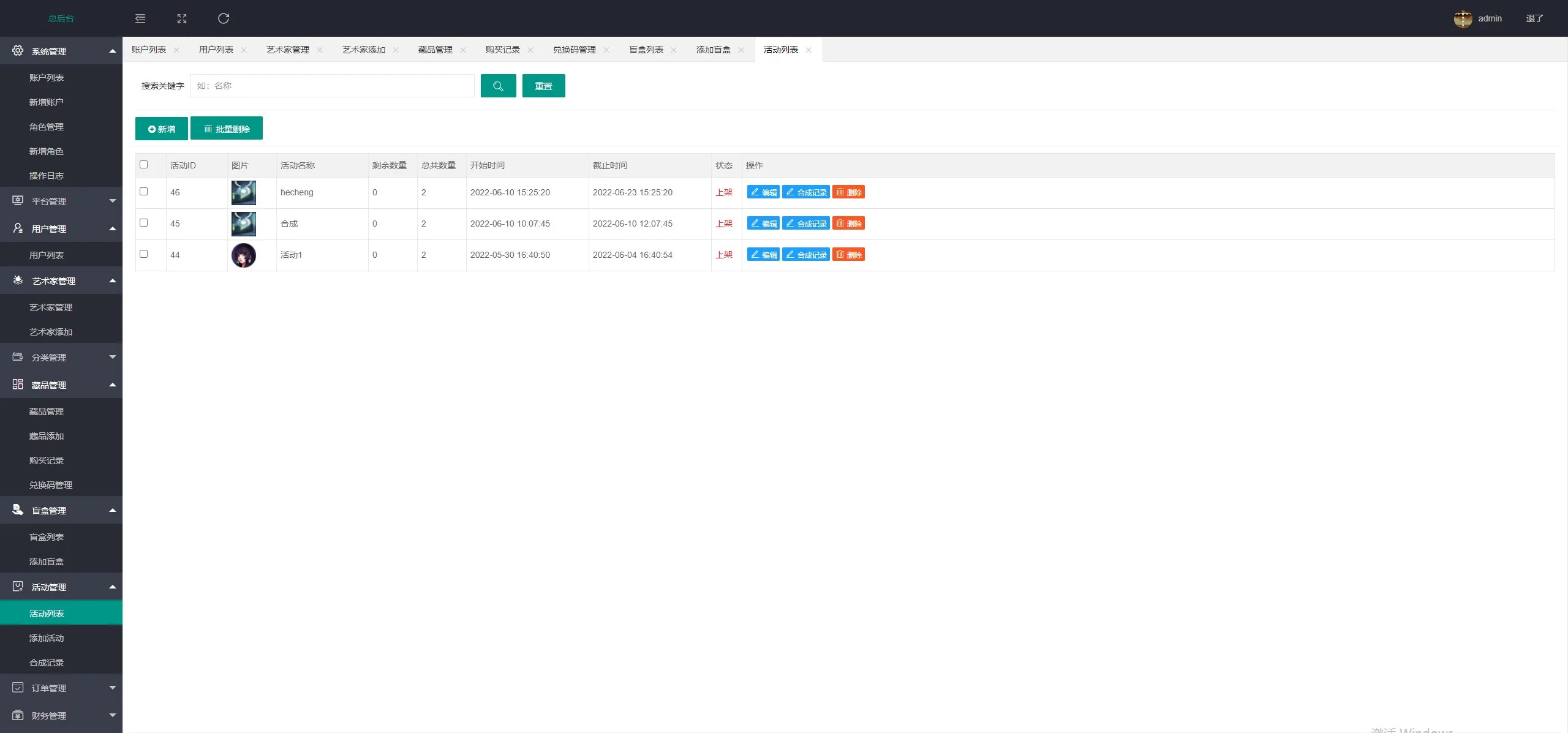Close the 账户列表 tab with its X
This screenshot has height=733, width=1568.
coord(176,50)
